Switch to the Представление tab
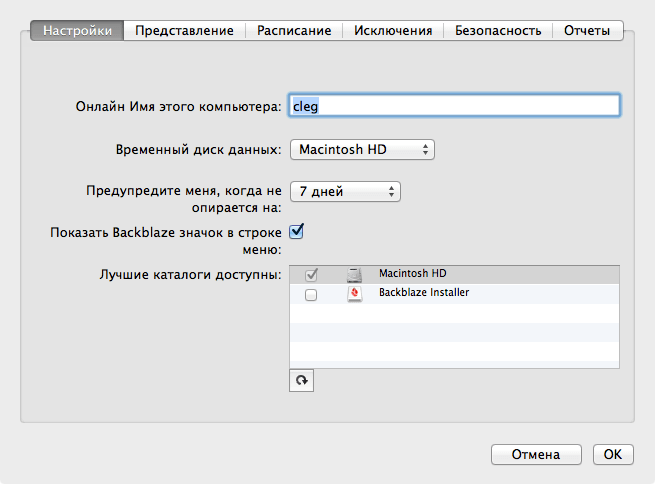Image resolution: width=655 pixels, height=484 pixels. pos(184,30)
